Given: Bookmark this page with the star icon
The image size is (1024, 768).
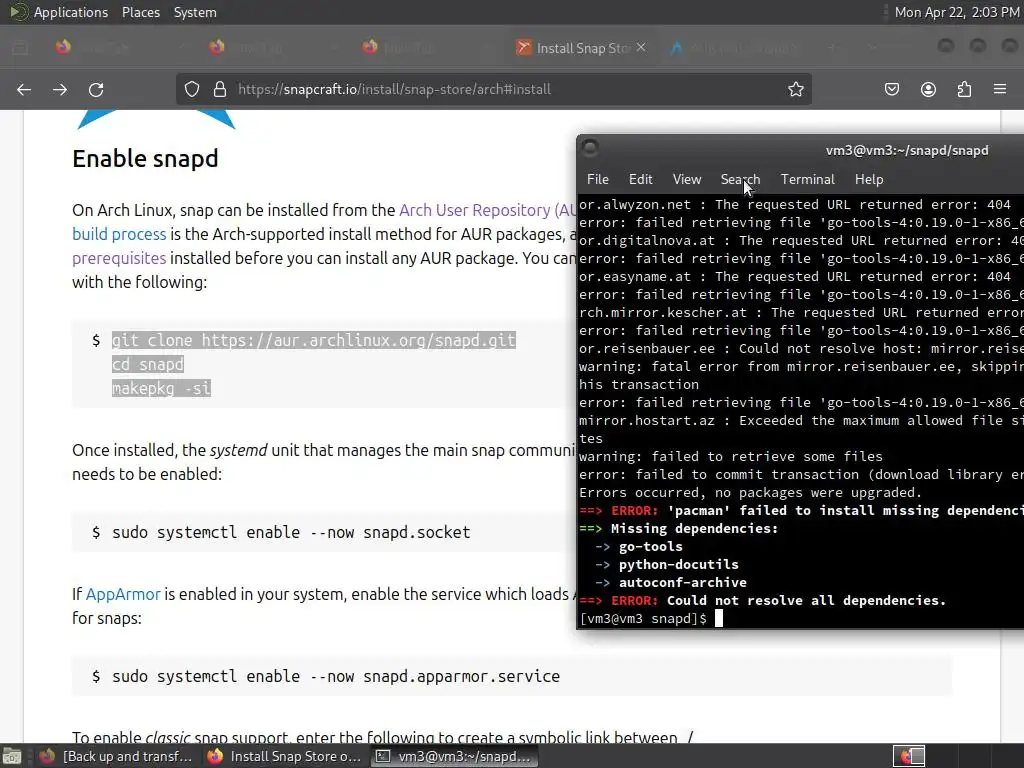Looking at the screenshot, I should click(795, 89).
